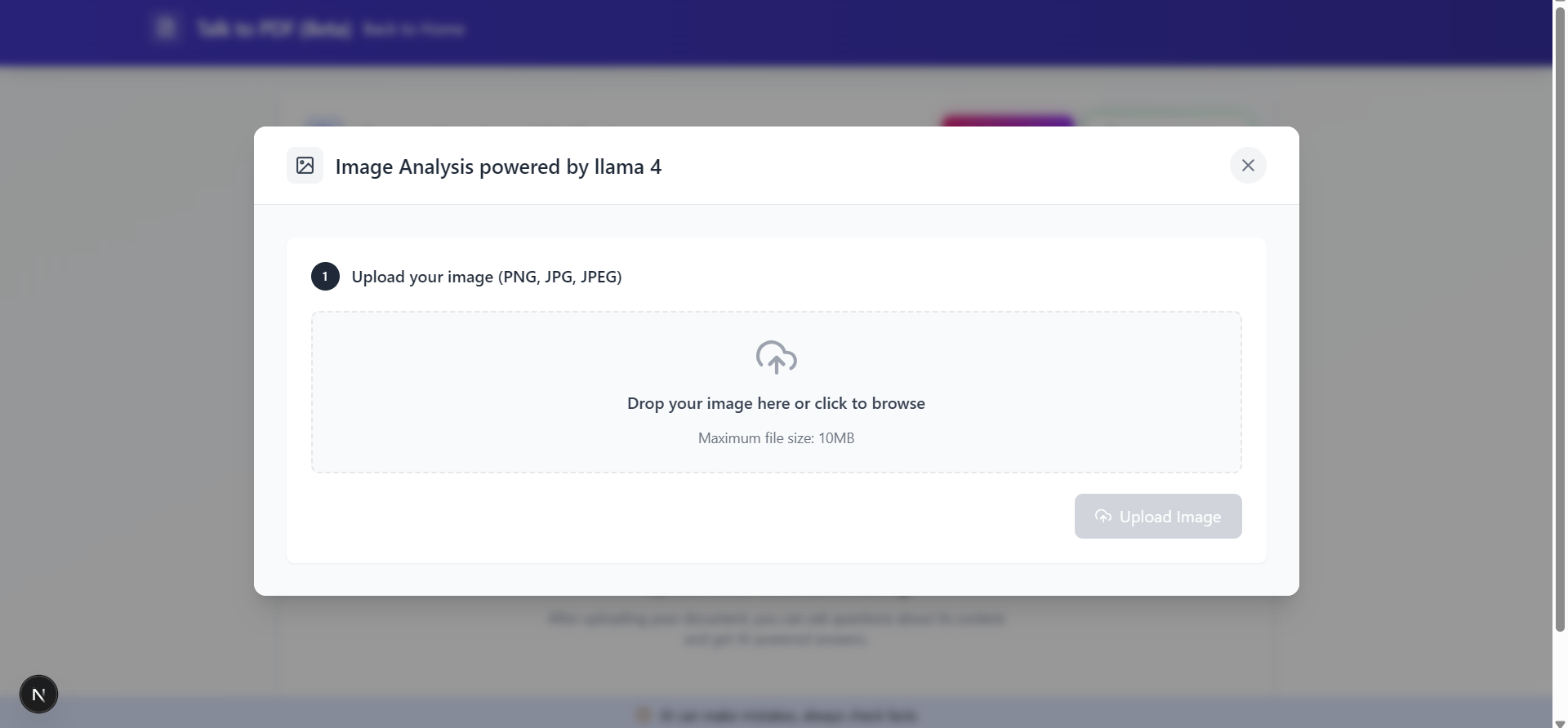Image resolution: width=1568 pixels, height=728 pixels.
Task: Click the blurred 'Talk to PDF (Beta)' header title
Action: [274, 29]
